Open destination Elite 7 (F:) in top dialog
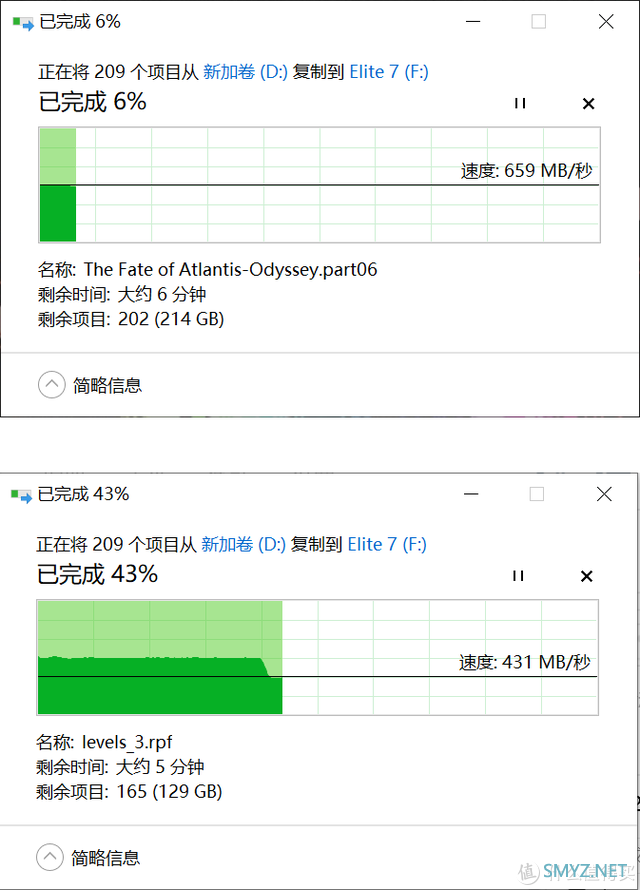Screen dimensions: 640x890 (389, 72)
